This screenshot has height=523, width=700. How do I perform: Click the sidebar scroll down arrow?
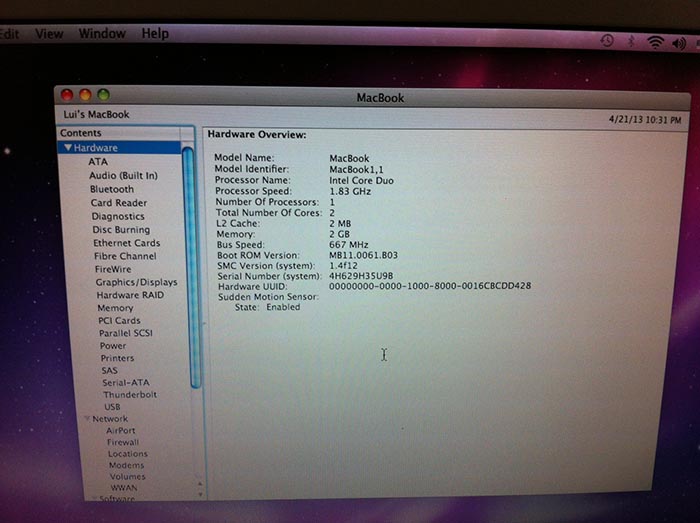click(x=200, y=494)
